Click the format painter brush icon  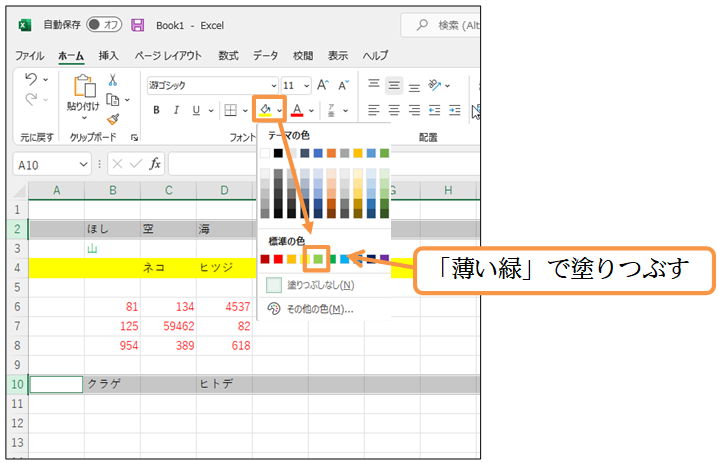pos(113,119)
